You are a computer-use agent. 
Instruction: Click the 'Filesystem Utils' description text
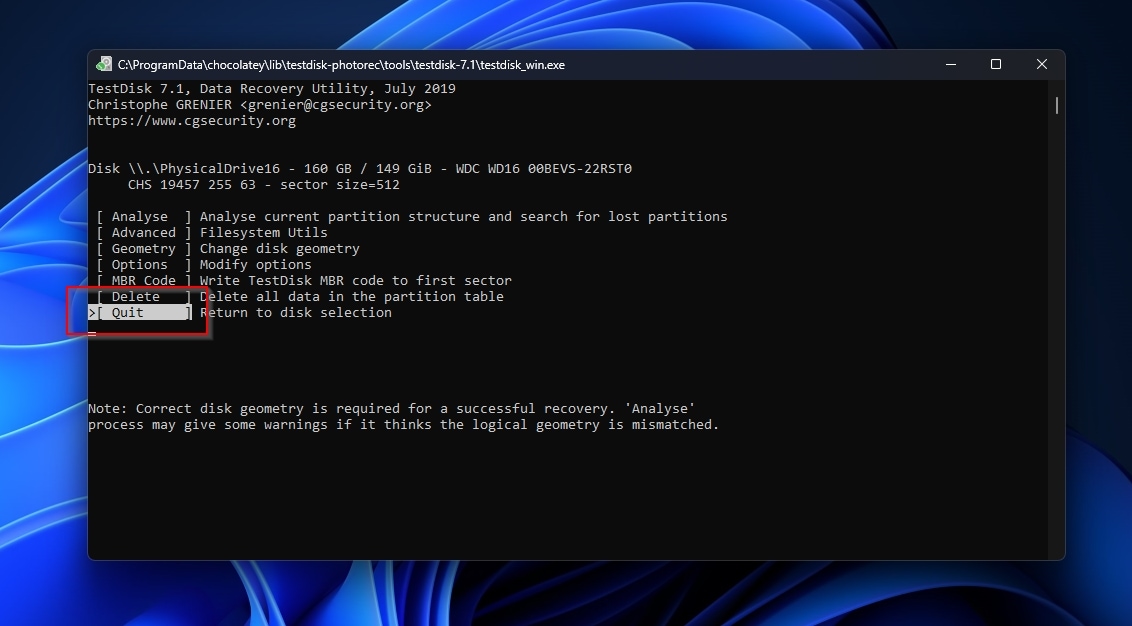pos(264,232)
